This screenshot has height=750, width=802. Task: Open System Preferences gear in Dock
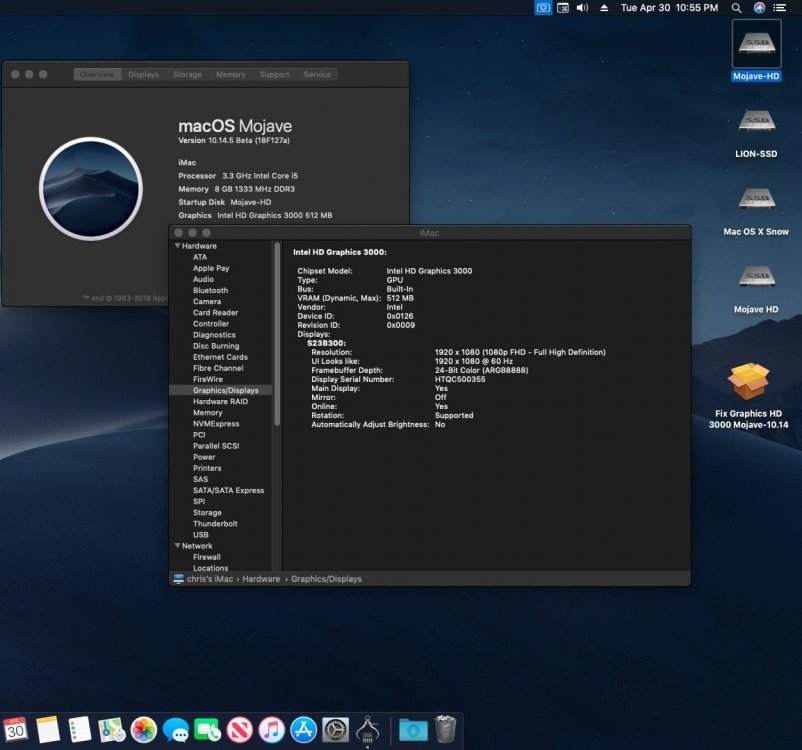(336, 730)
